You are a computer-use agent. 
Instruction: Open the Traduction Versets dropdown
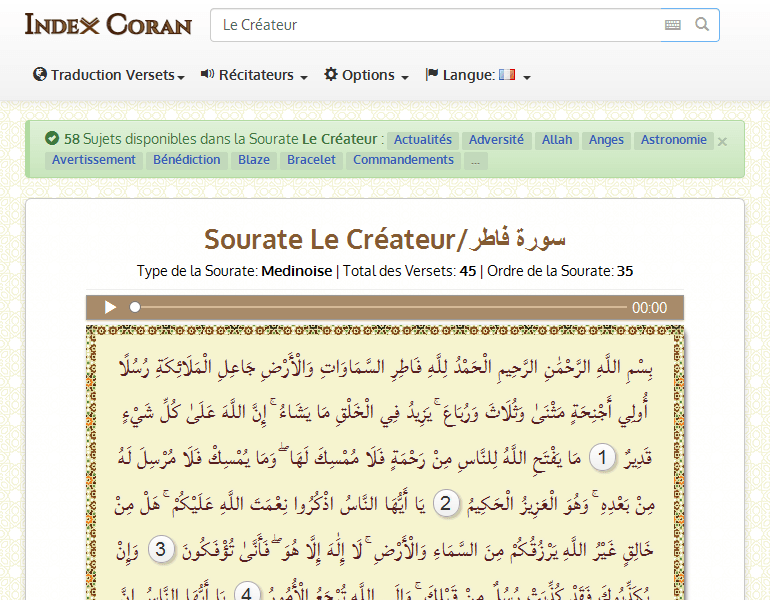point(109,75)
